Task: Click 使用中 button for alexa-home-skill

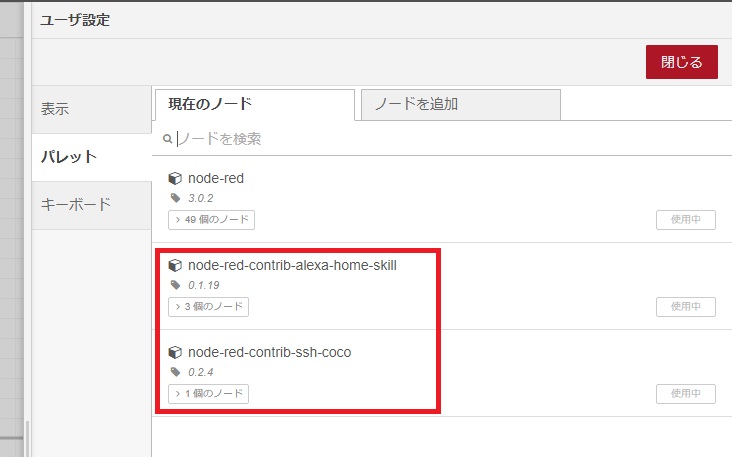Action: pyautogui.click(x=686, y=307)
